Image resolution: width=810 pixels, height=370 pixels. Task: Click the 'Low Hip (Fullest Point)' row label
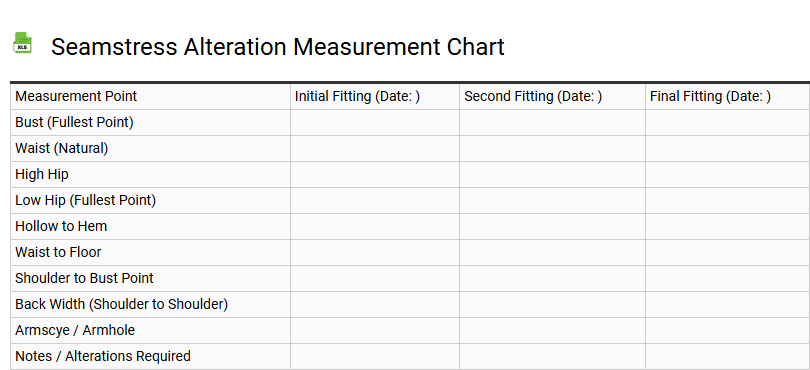(x=85, y=200)
